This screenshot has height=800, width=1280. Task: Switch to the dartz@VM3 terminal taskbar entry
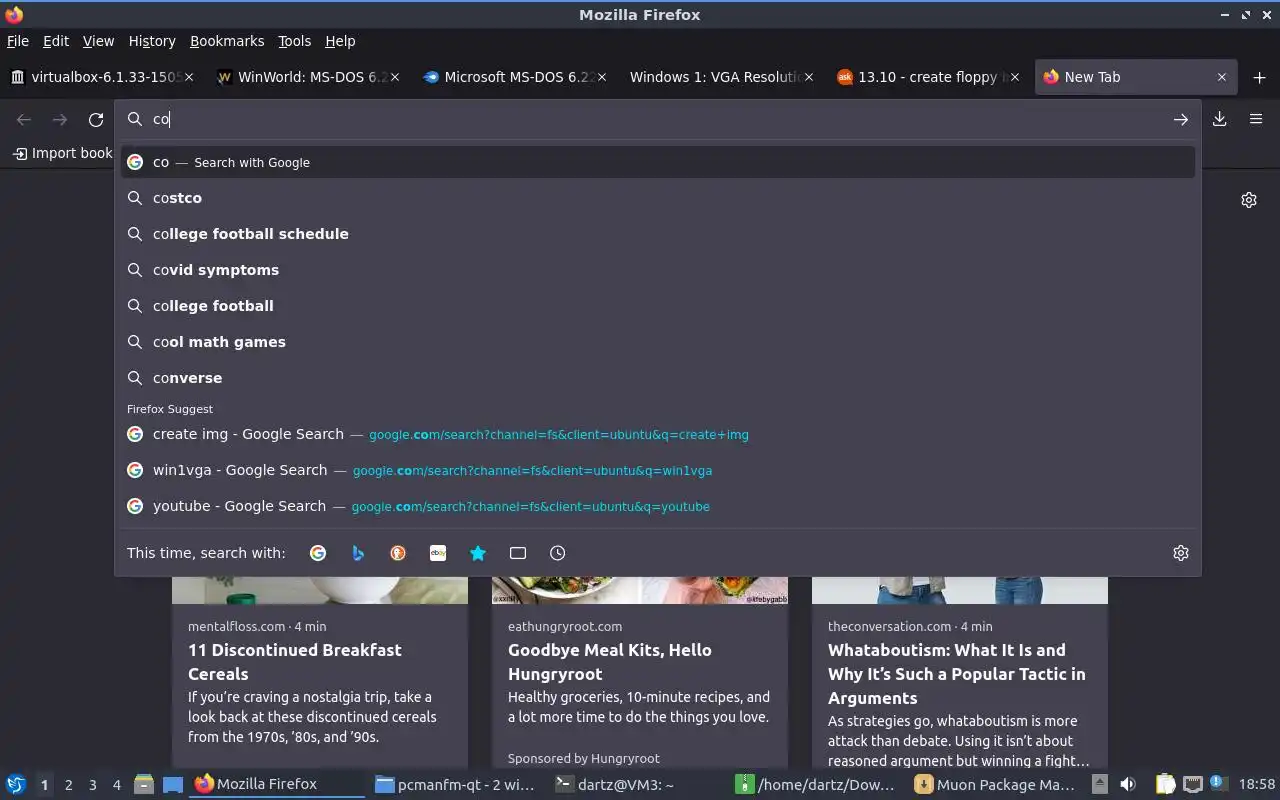point(636,785)
